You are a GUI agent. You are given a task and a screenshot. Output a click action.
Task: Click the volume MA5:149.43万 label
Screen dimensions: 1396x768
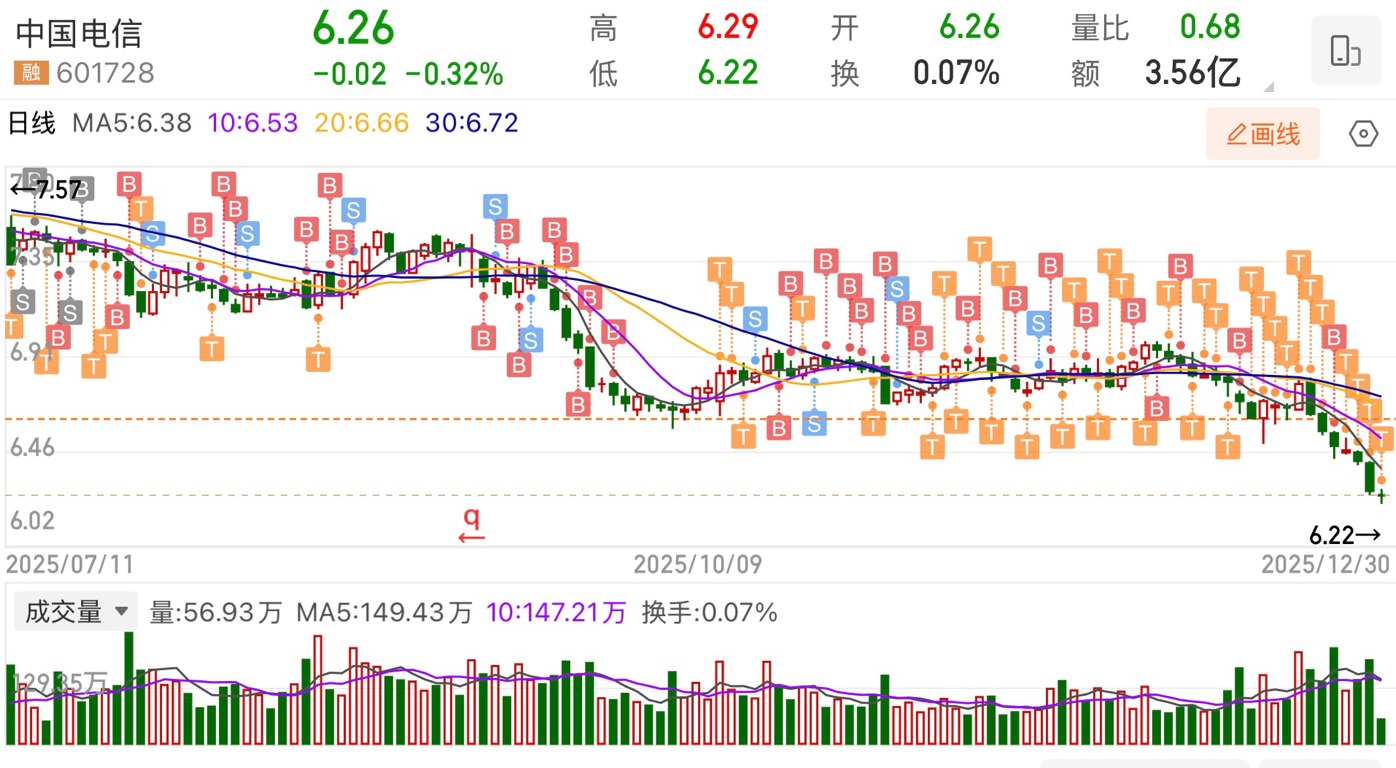pyautogui.click(x=384, y=612)
